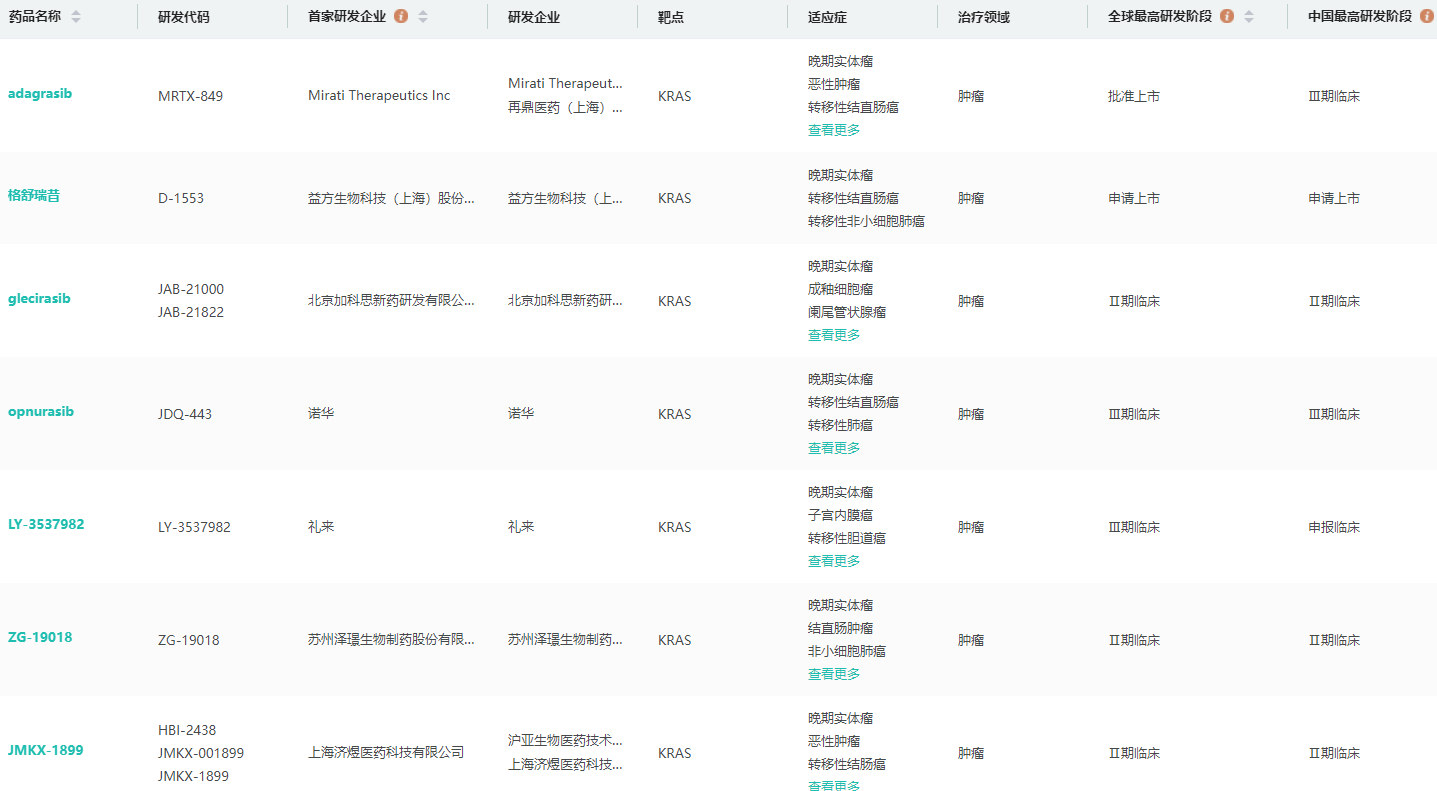Click the 适应症 column header
This screenshot has width=1437, height=791.
coord(827,17)
